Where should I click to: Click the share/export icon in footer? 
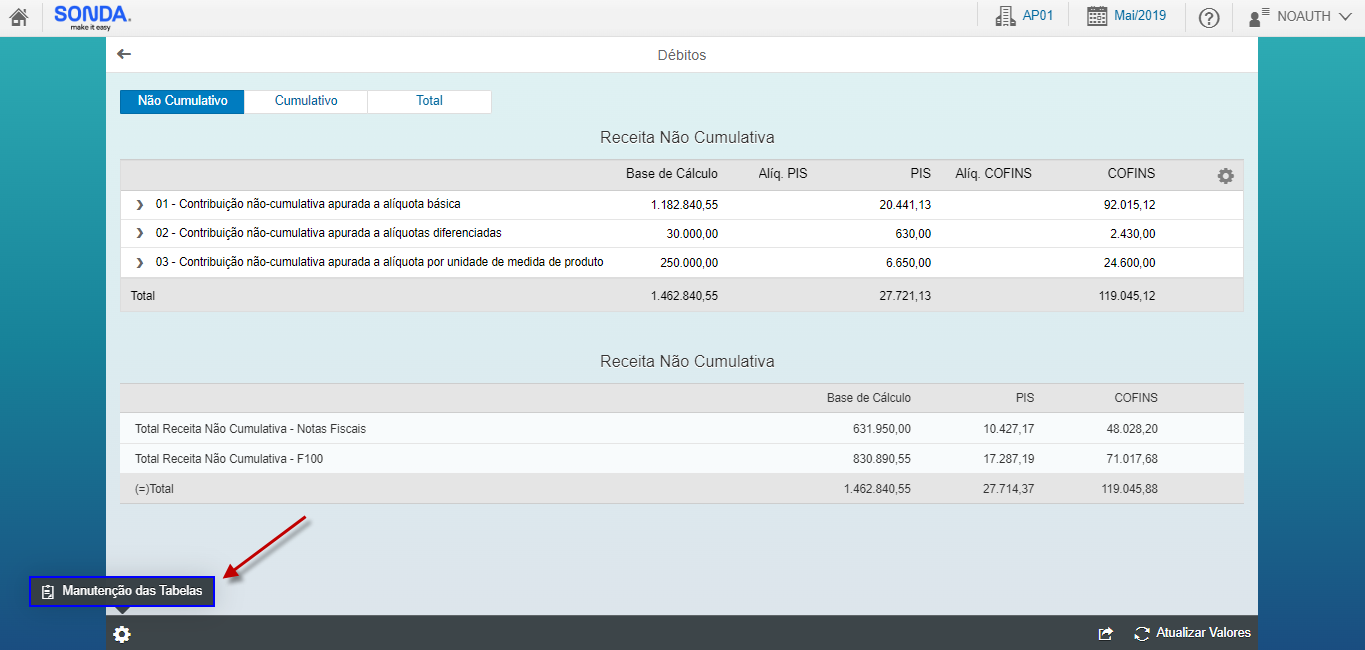1105,633
